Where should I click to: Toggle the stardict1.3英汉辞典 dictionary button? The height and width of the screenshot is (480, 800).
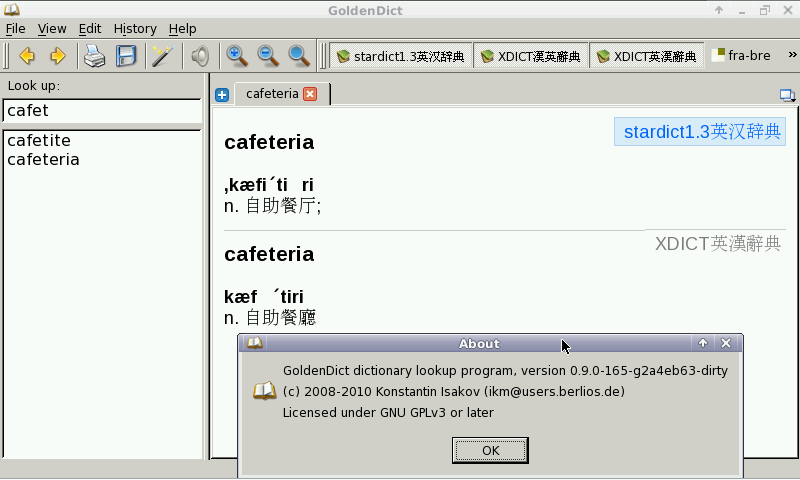pyautogui.click(x=400, y=56)
